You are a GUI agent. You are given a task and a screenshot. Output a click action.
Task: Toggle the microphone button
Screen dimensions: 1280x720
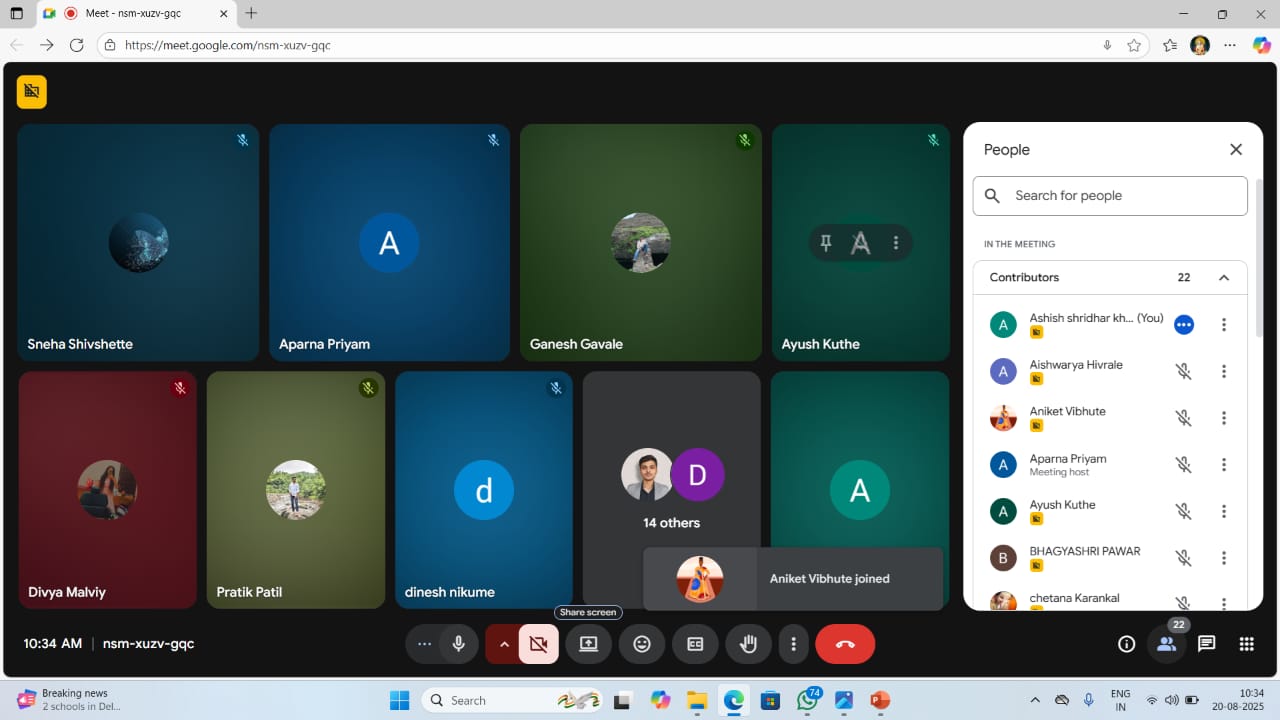coord(459,644)
